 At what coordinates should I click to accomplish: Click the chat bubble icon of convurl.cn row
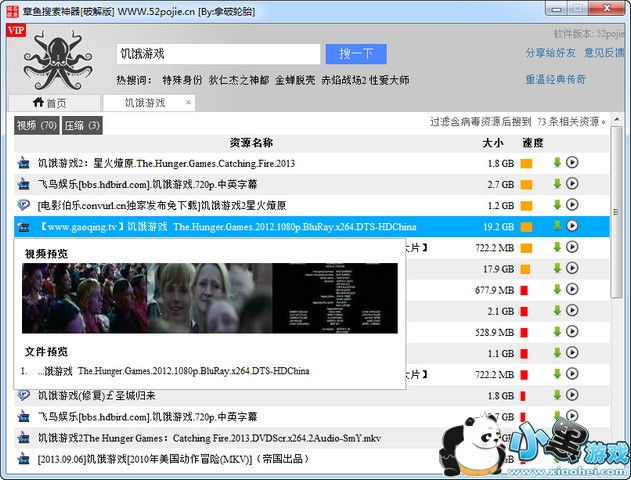[x=24, y=205]
